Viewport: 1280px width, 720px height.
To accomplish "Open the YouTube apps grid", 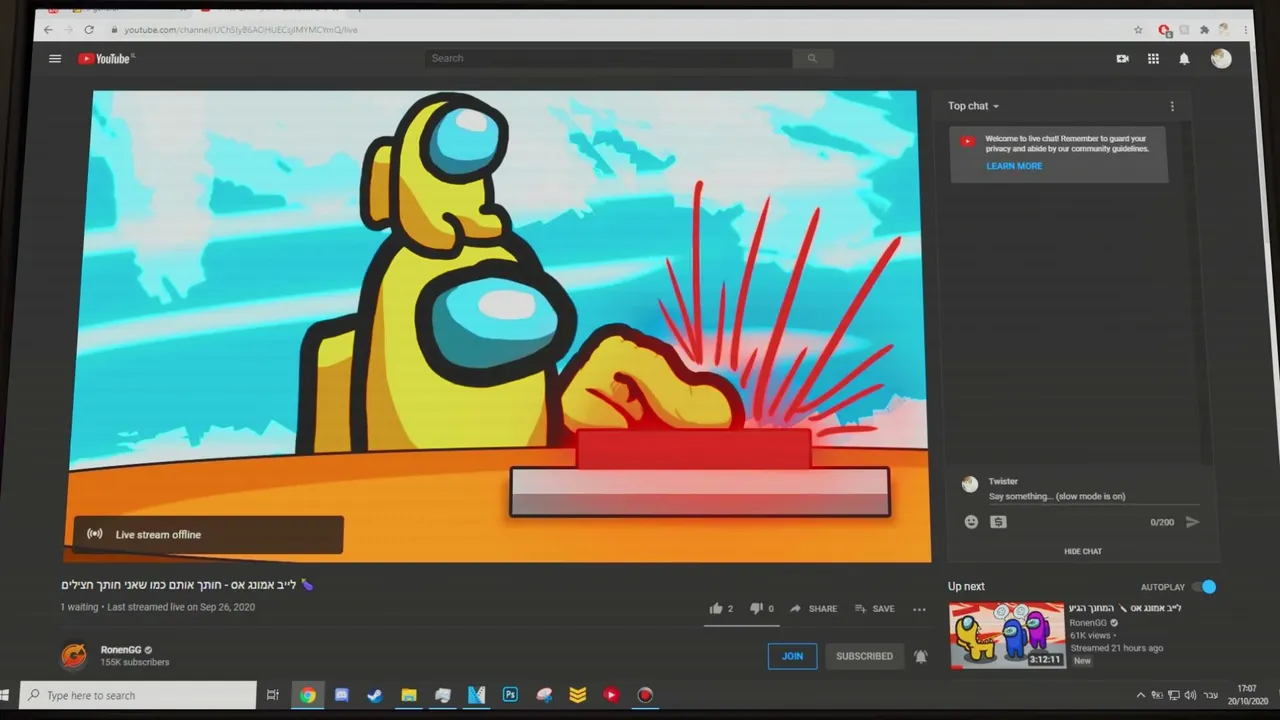I will coord(1153,59).
